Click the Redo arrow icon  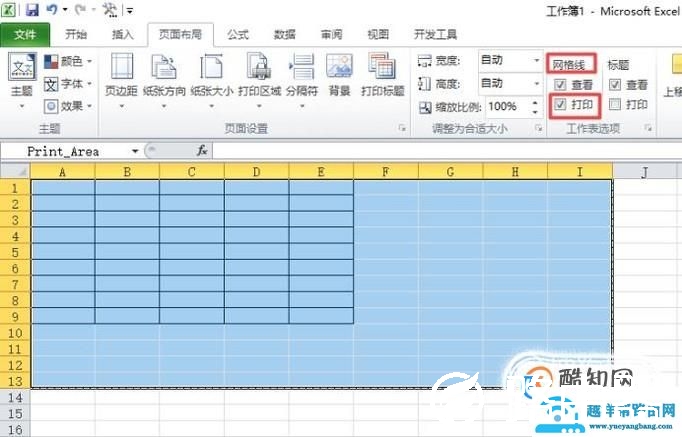point(80,9)
